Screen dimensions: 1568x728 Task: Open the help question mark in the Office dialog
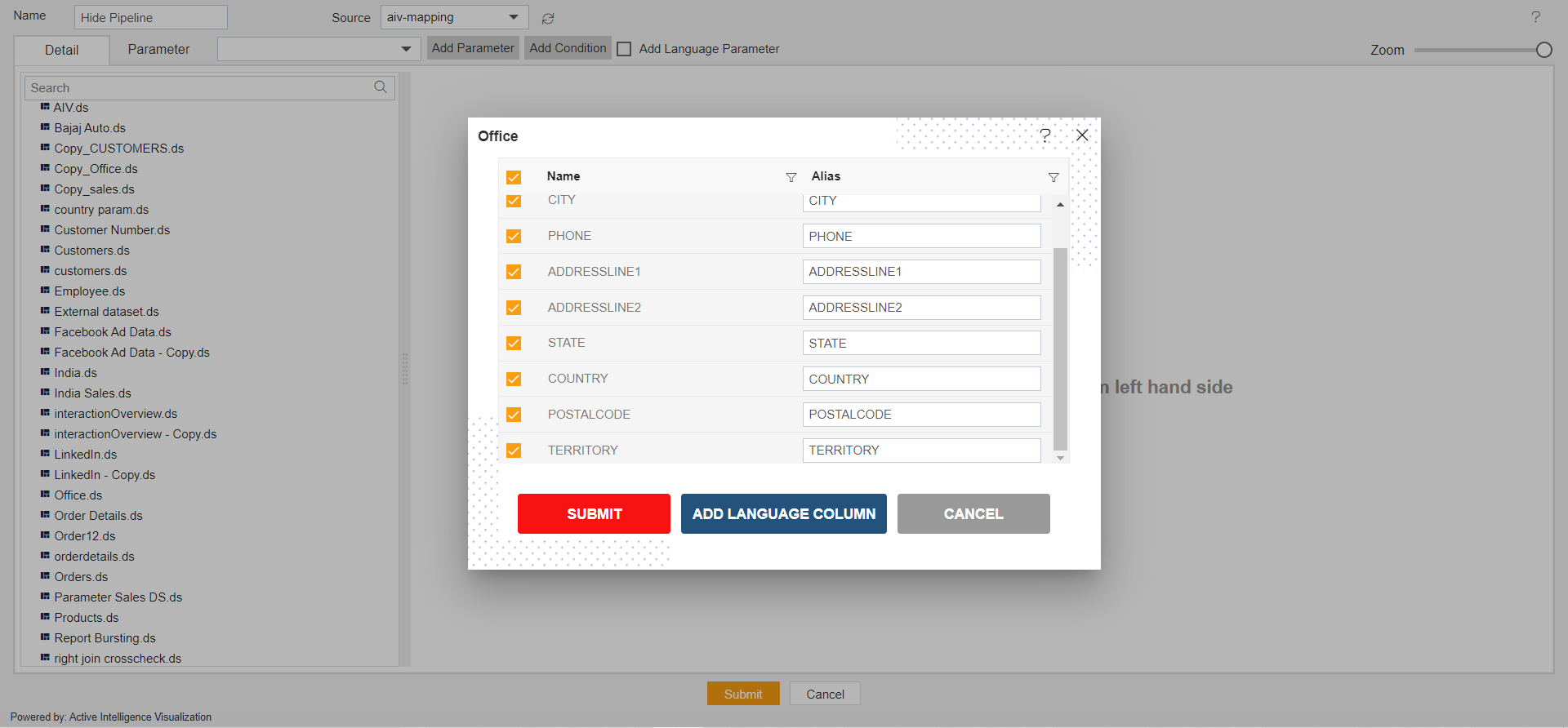click(1045, 135)
